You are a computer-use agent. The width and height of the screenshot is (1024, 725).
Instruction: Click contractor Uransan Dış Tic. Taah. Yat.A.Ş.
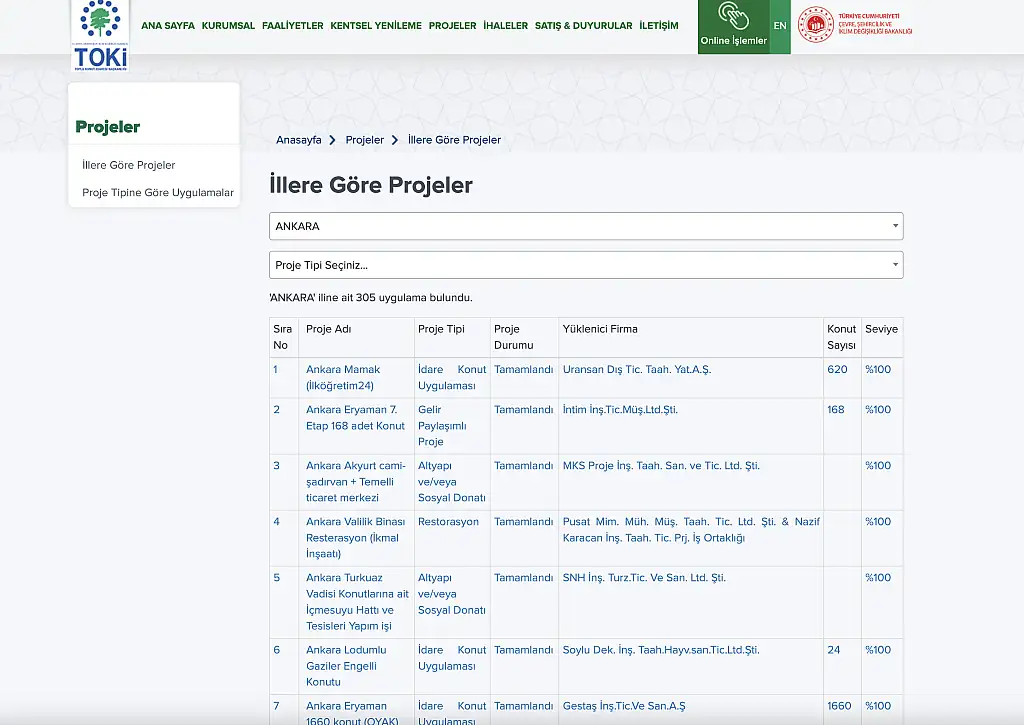coord(637,370)
